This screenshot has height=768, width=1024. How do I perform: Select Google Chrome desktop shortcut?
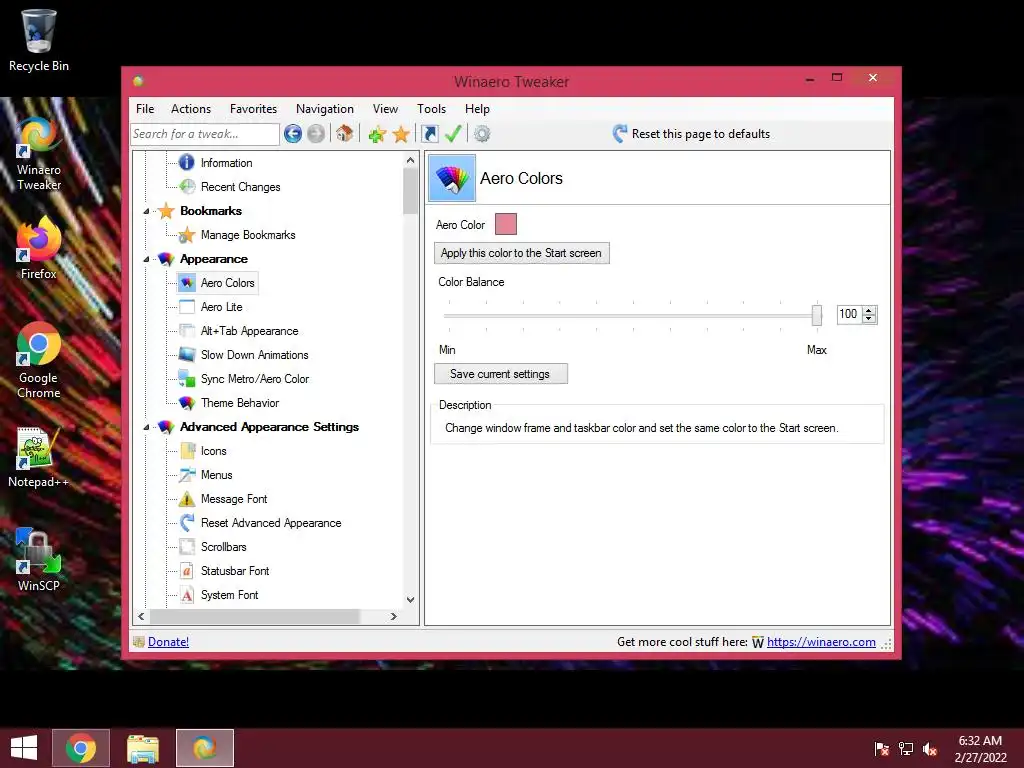pyautogui.click(x=39, y=361)
